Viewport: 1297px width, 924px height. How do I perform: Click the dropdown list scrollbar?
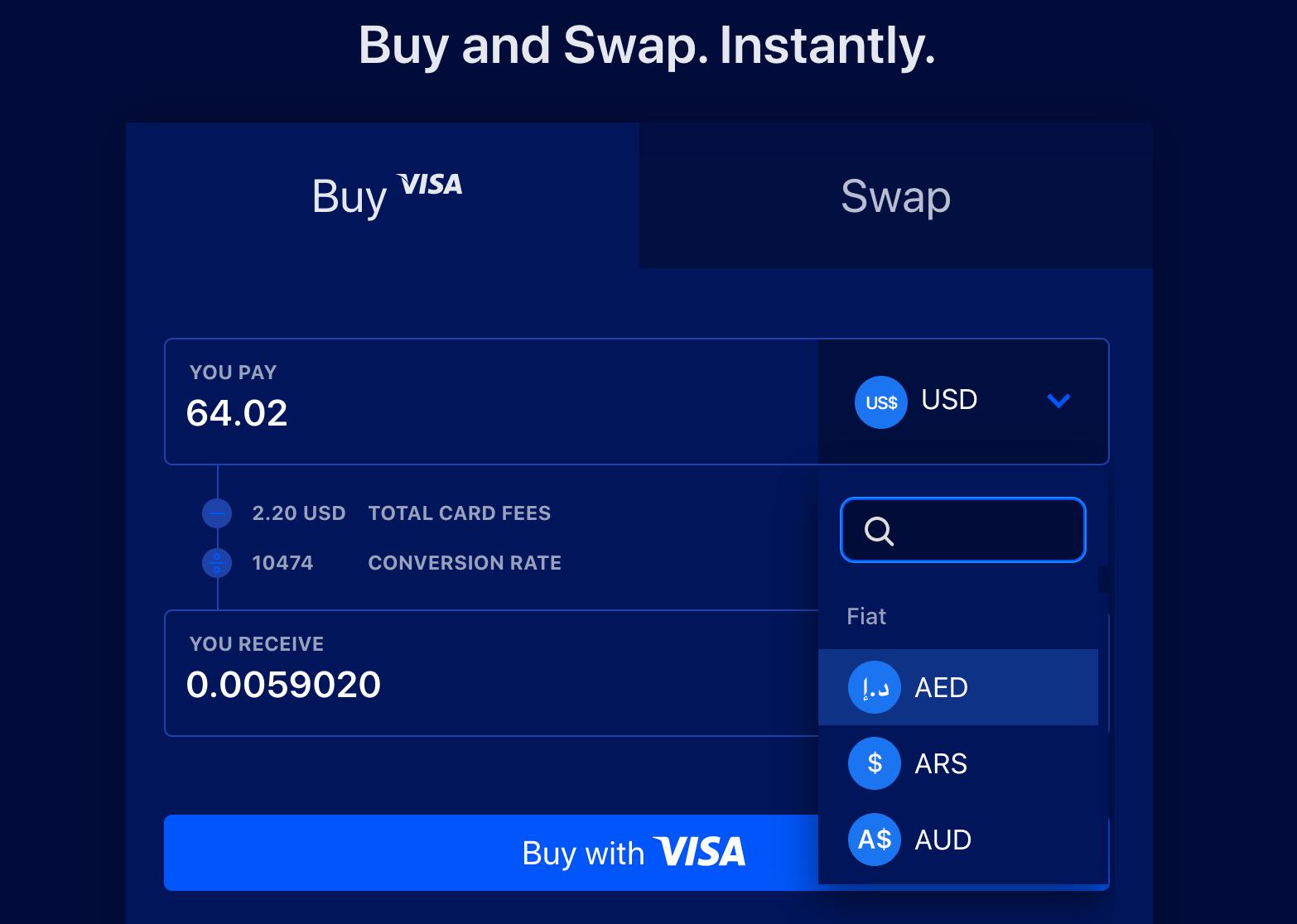click(x=1103, y=580)
